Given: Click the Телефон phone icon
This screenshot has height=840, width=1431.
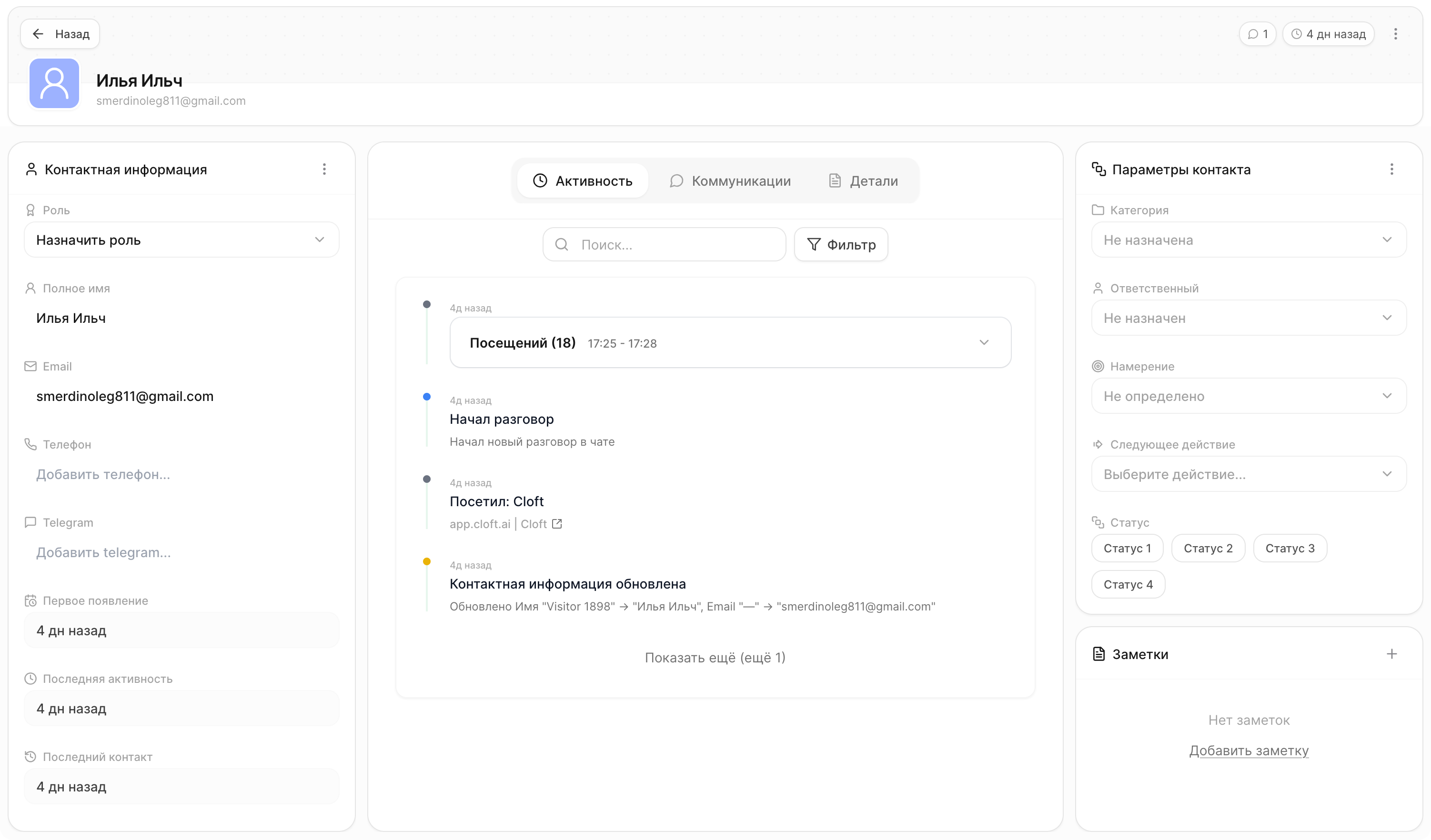Looking at the screenshot, I should click(x=30, y=444).
